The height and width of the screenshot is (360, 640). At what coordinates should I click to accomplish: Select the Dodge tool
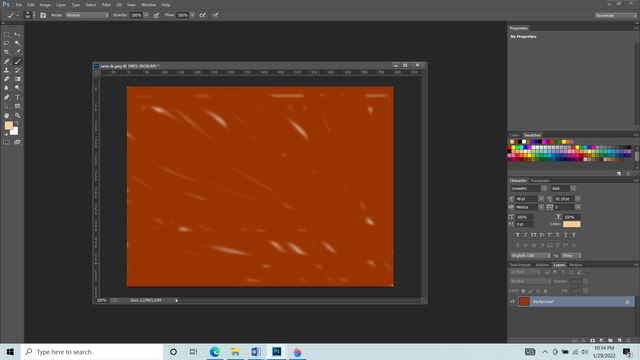pyautogui.click(x=18, y=88)
